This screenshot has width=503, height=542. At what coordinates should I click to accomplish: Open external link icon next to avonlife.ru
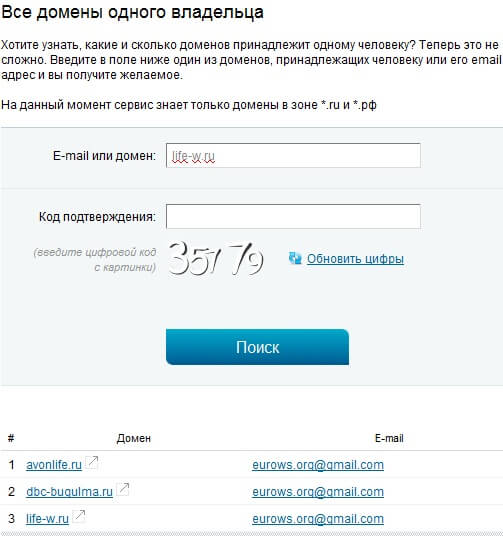coord(92,462)
